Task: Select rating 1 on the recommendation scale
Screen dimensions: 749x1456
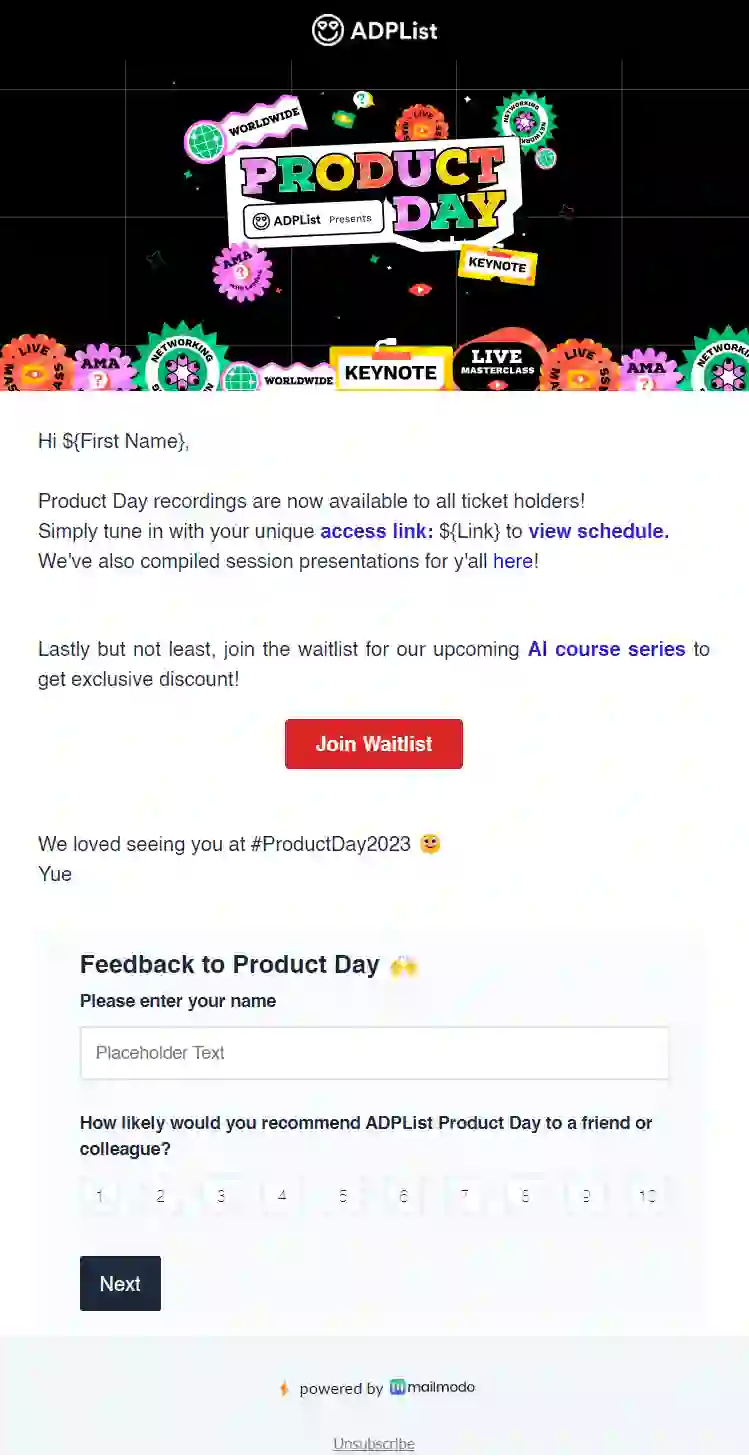Action: (99, 1195)
